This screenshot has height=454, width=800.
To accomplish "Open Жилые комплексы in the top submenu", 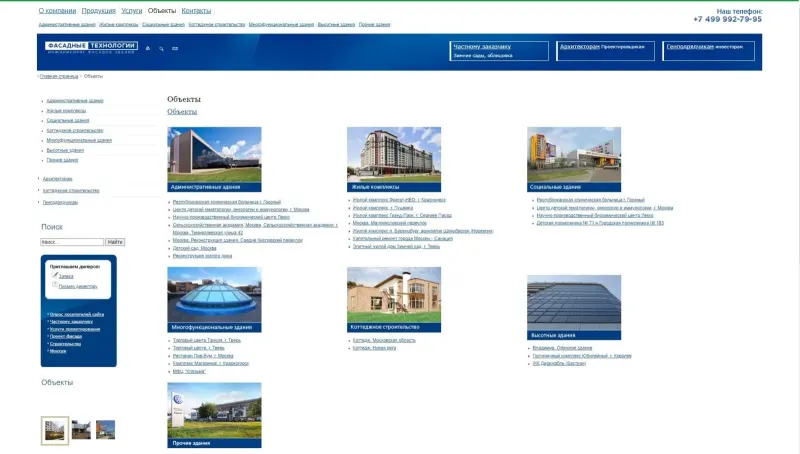I will (x=118, y=24).
